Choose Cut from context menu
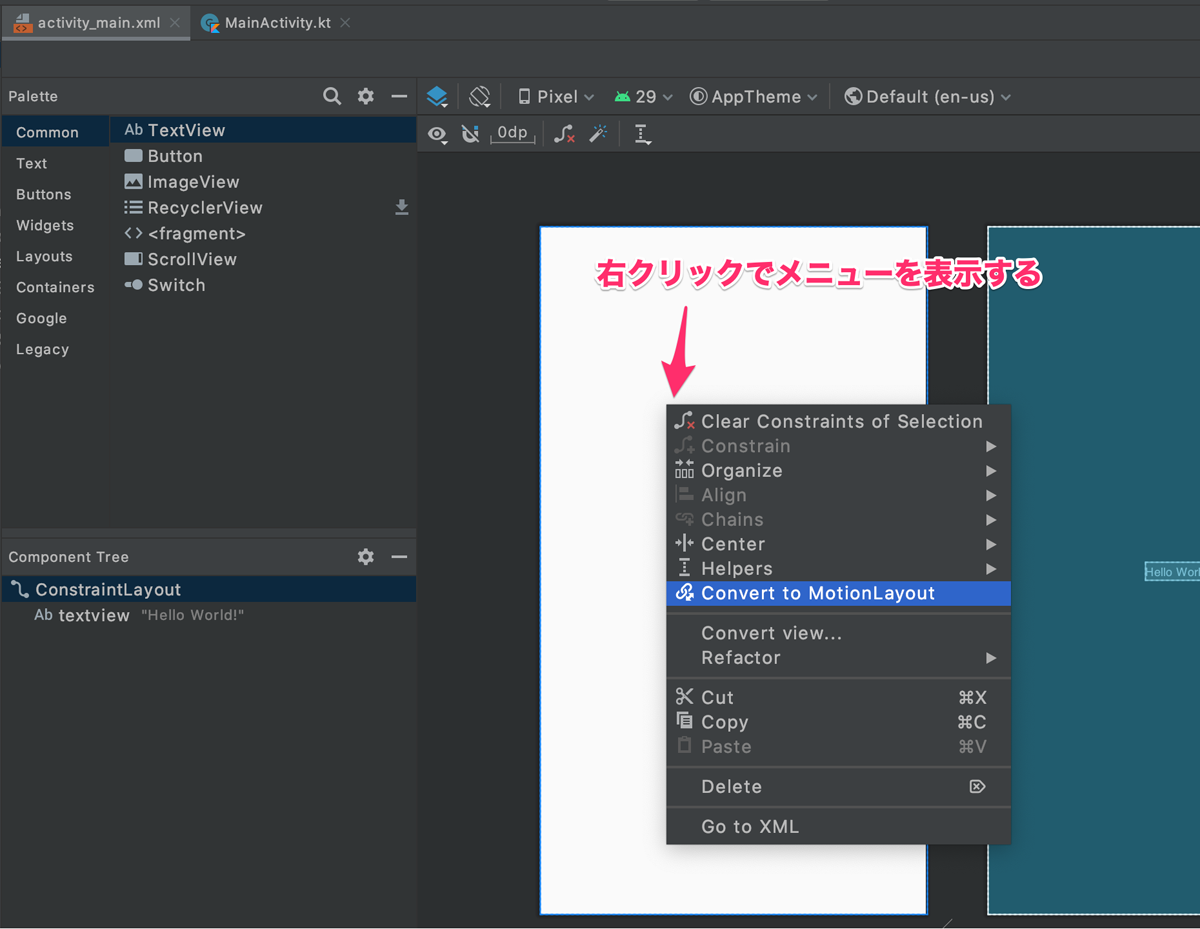1200x929 pixels. coord(839,697)
